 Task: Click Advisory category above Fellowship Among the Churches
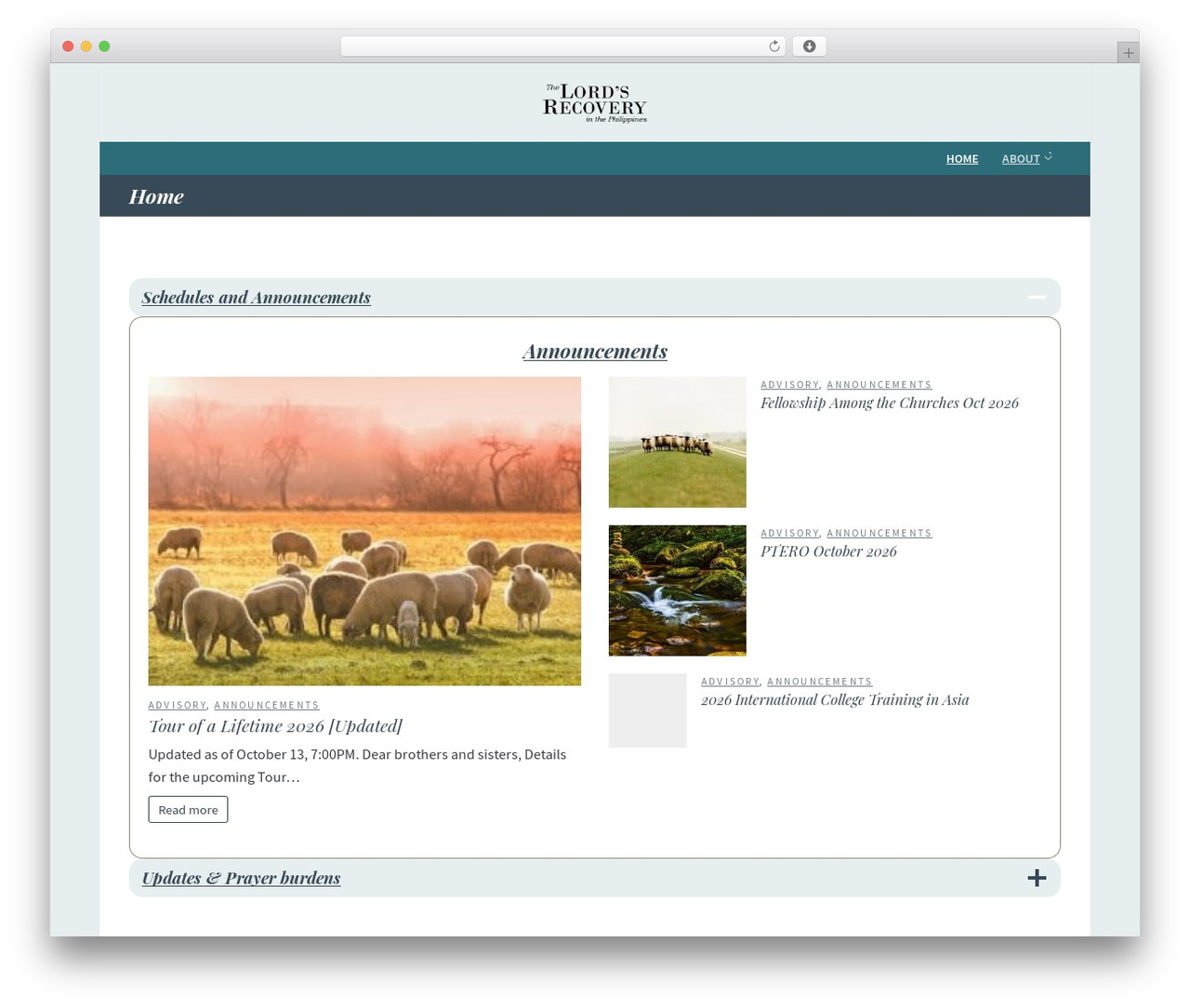[789, 385]
